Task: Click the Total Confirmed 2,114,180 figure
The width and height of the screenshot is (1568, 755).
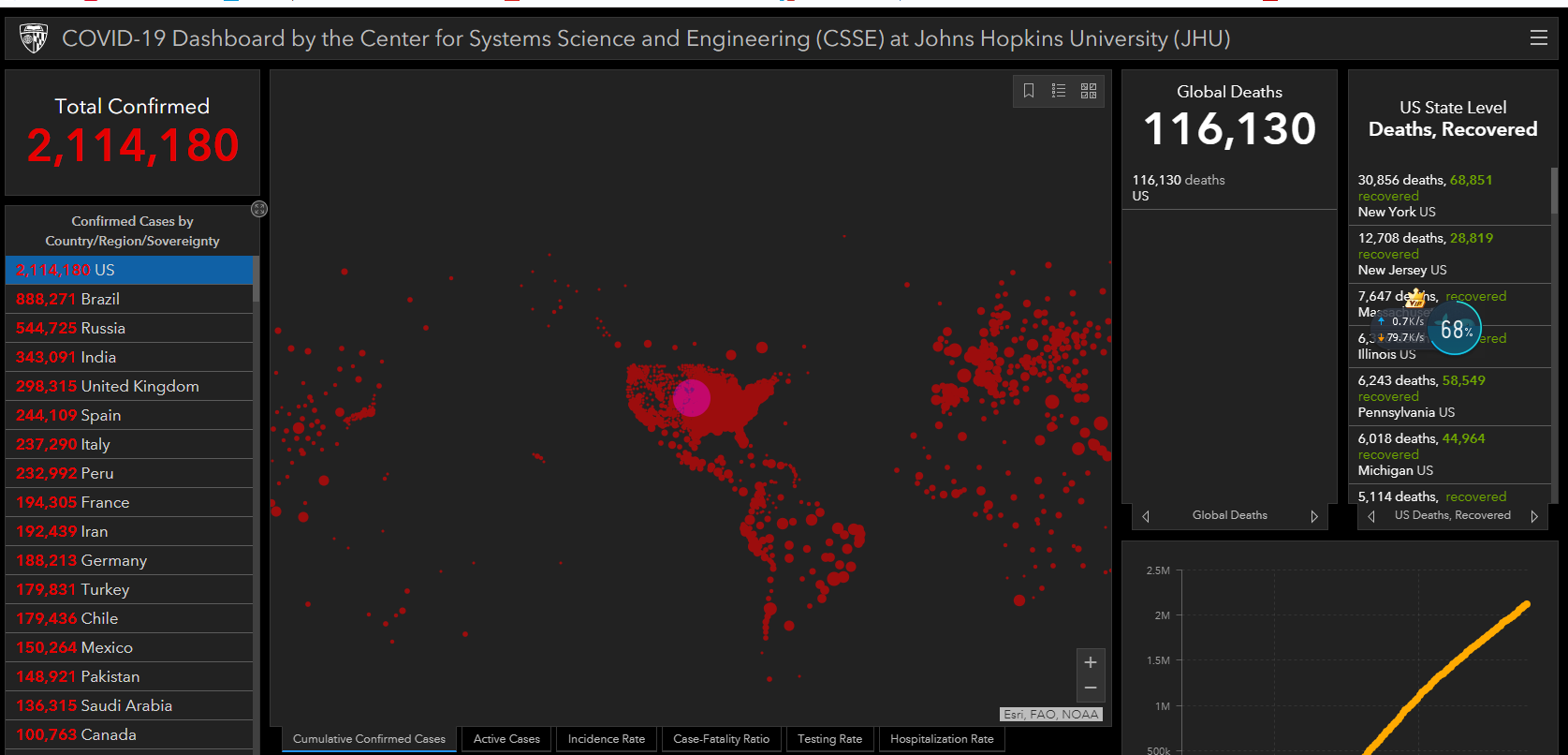Action: [133, 145]
